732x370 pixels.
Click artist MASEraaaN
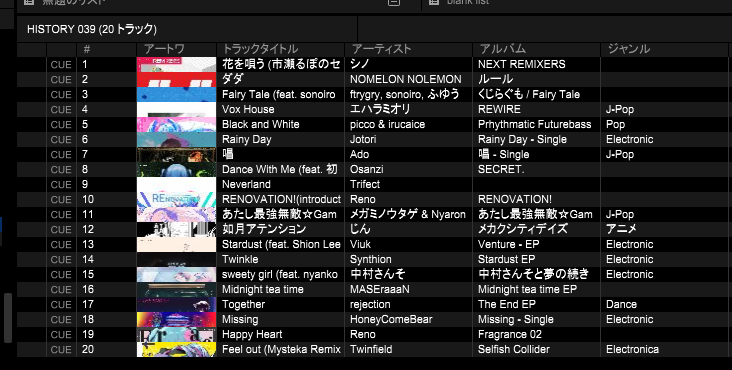(x=380, y=290)
